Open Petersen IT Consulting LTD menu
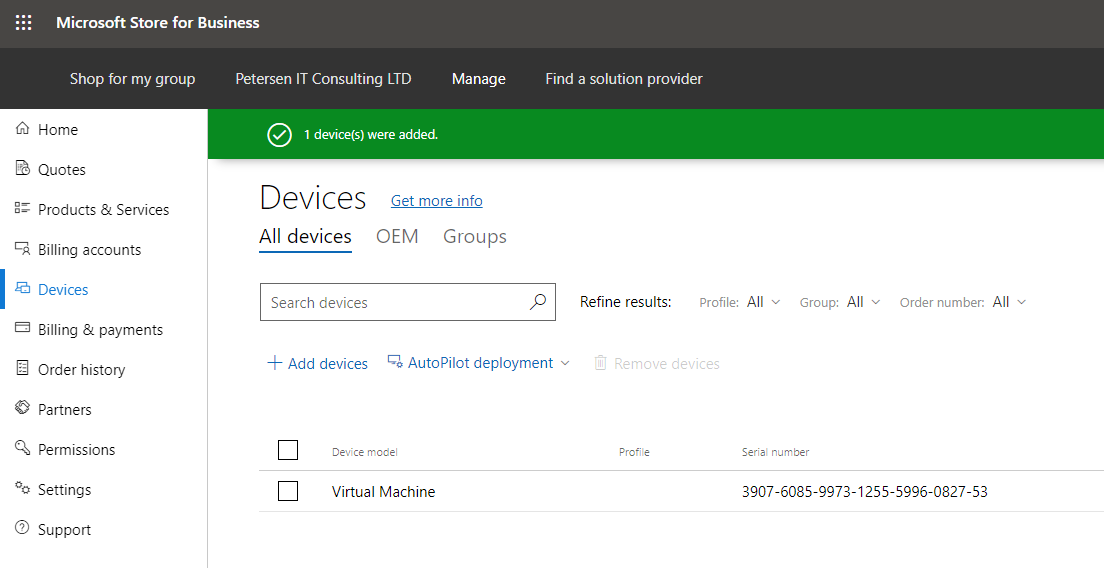Viewport: 1104px width, 568px height. 323,79
